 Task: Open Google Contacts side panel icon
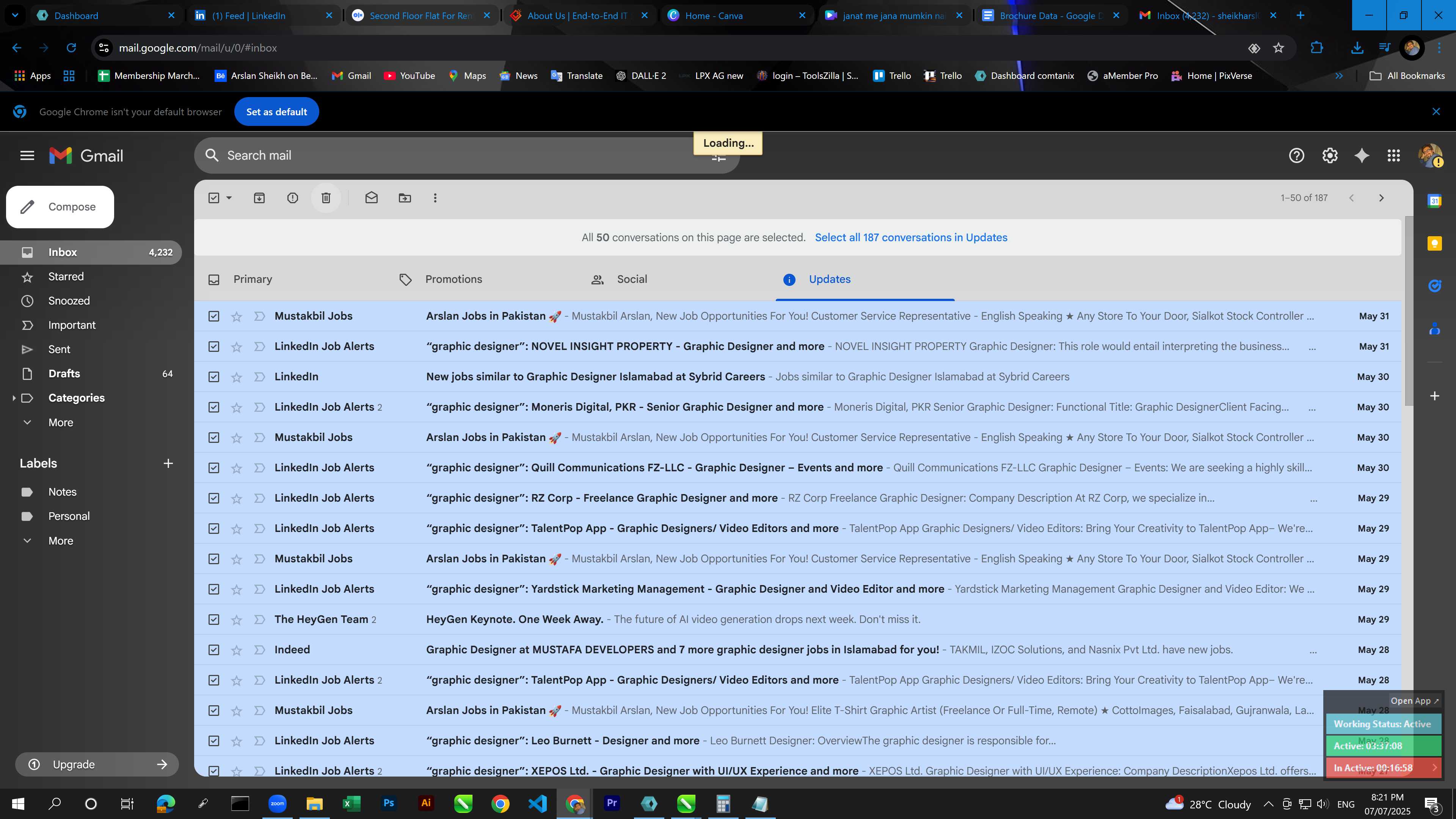point(1434,328)
